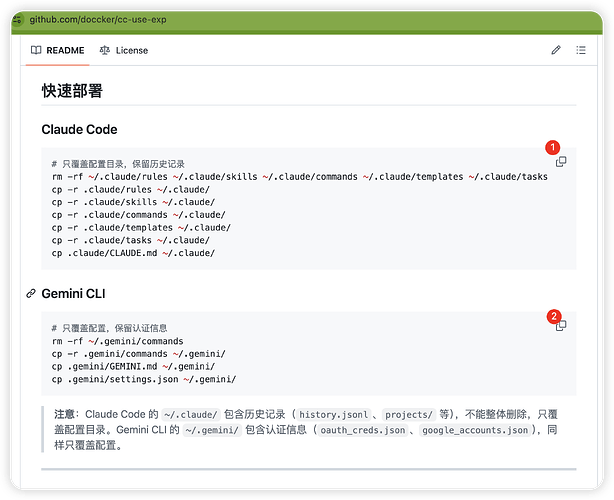Click the 快速部署 heading

point(72,91)
